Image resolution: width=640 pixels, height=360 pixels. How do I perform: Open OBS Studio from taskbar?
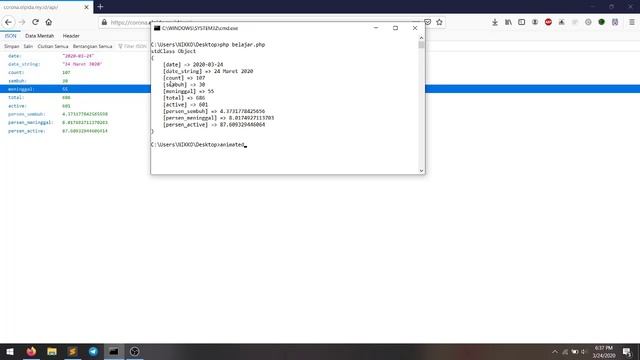pyautogui.click(x=135, y=351)
